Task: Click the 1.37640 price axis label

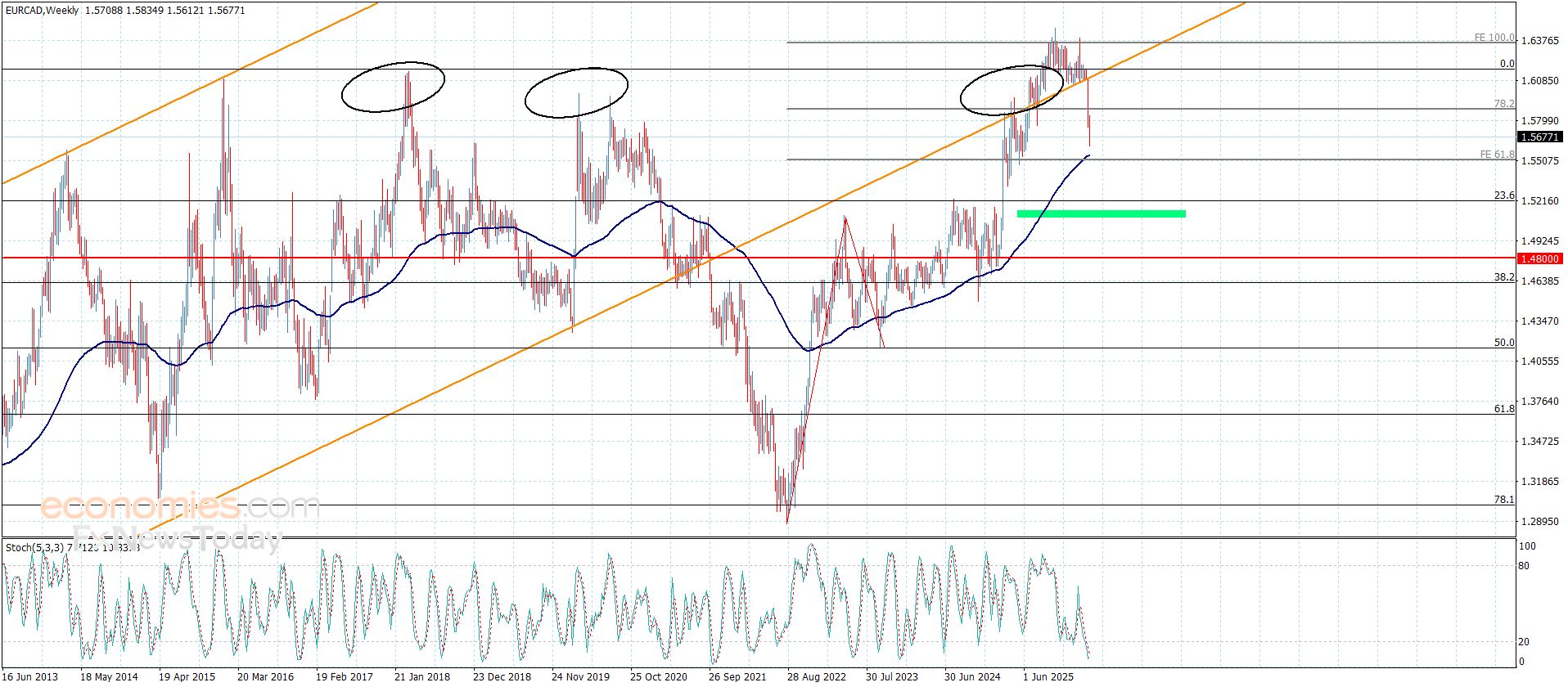Action: tap(1539, 402)
